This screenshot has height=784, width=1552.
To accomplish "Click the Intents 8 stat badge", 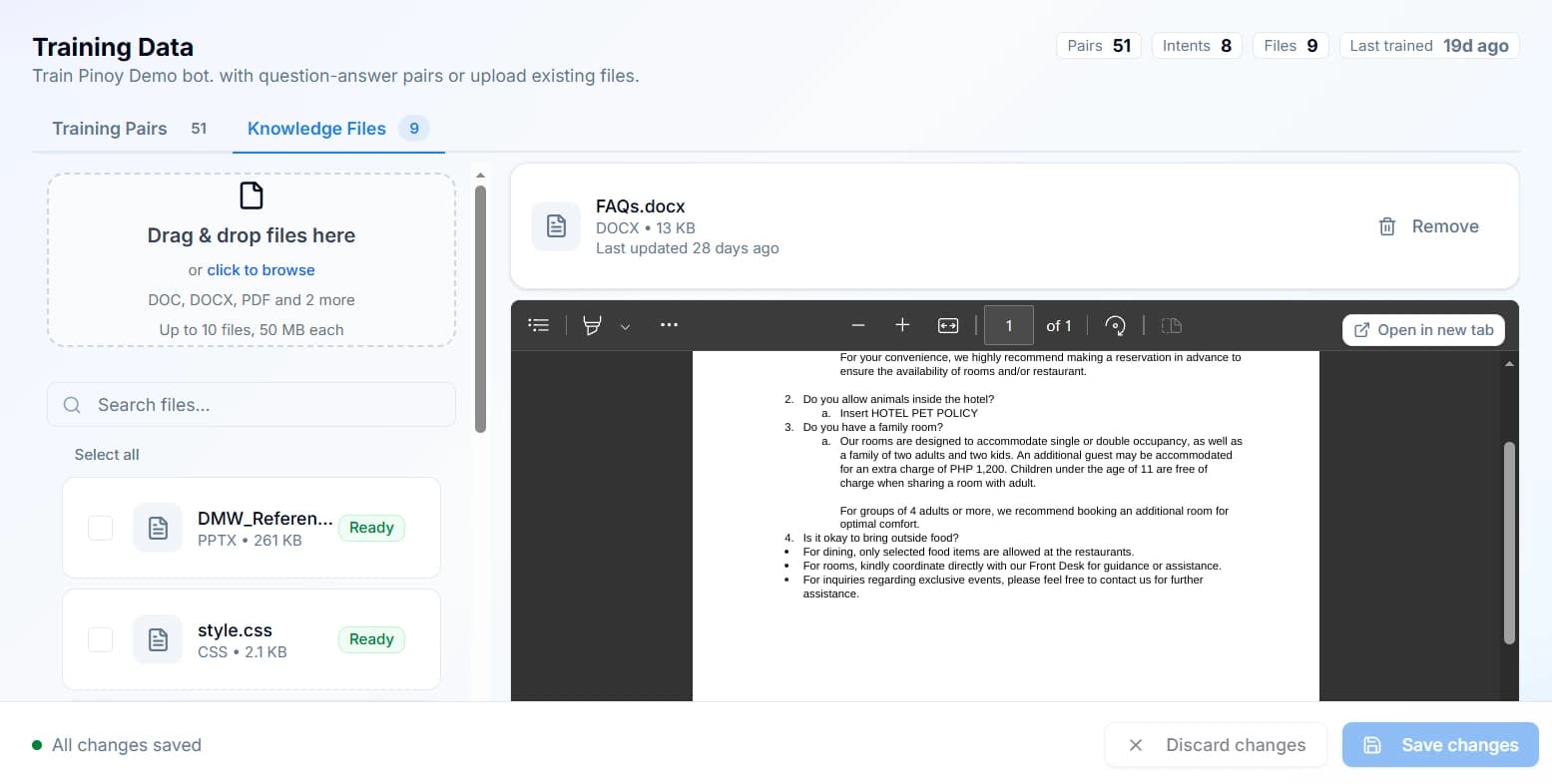I will (1197, 46).
